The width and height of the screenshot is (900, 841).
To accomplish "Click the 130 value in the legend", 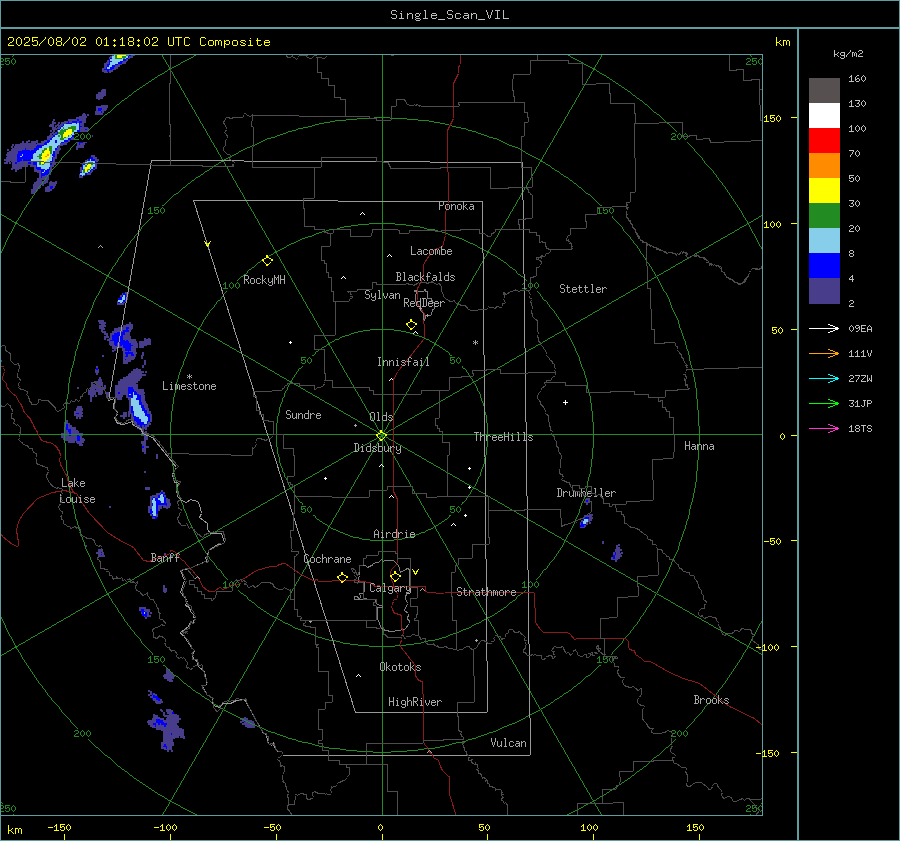I will coord(857,104).
